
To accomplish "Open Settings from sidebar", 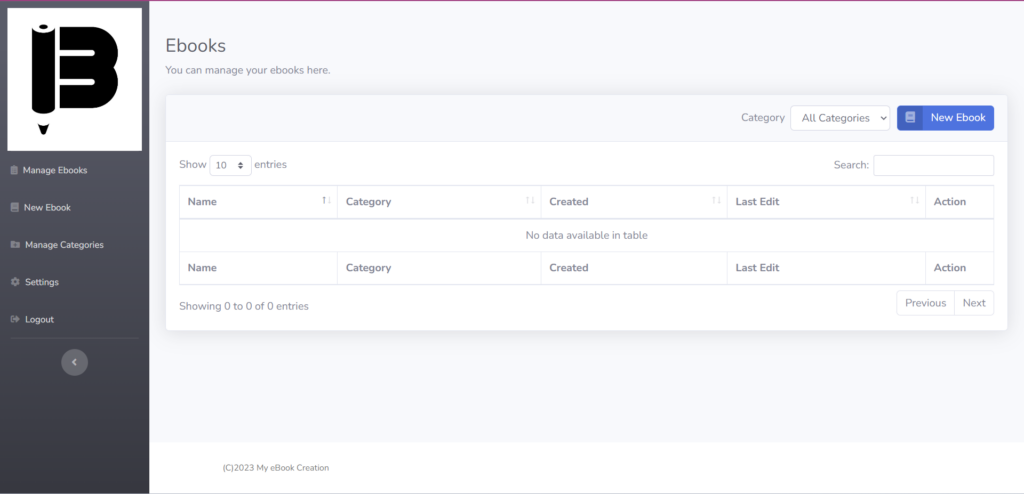I will (42, 282).
